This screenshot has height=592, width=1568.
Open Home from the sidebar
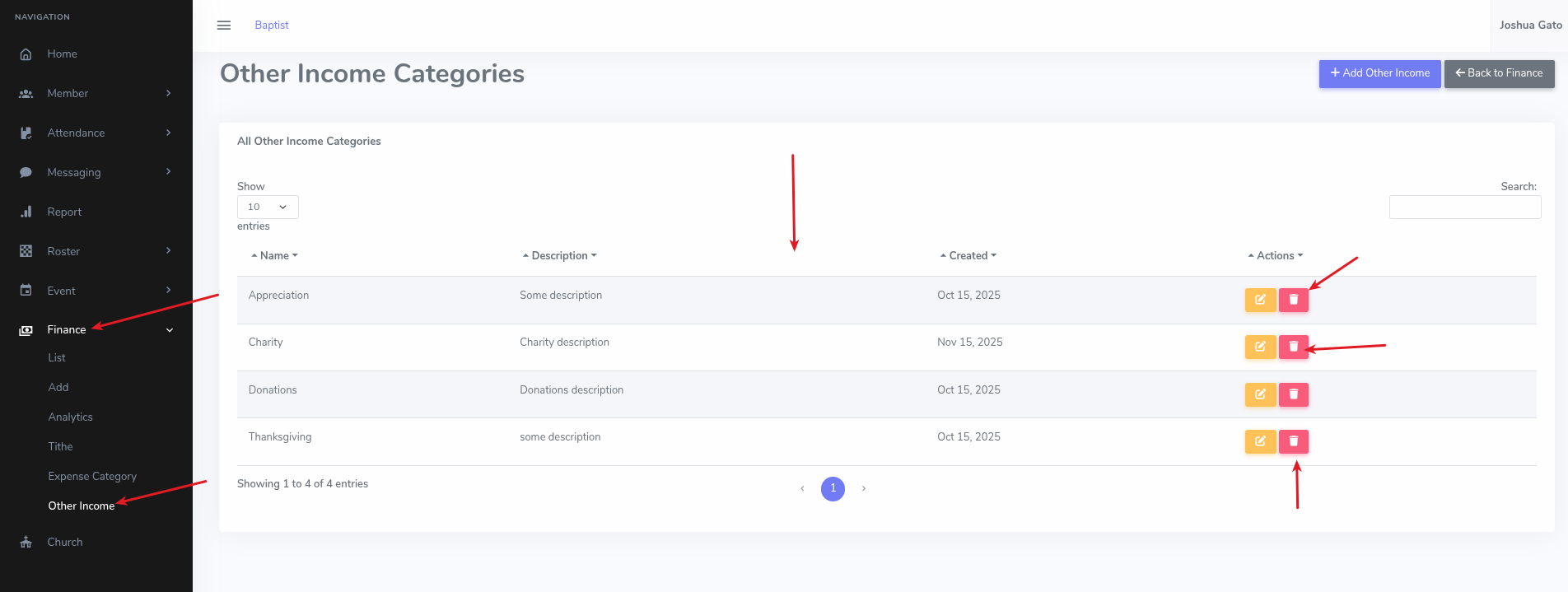point(62,54)
